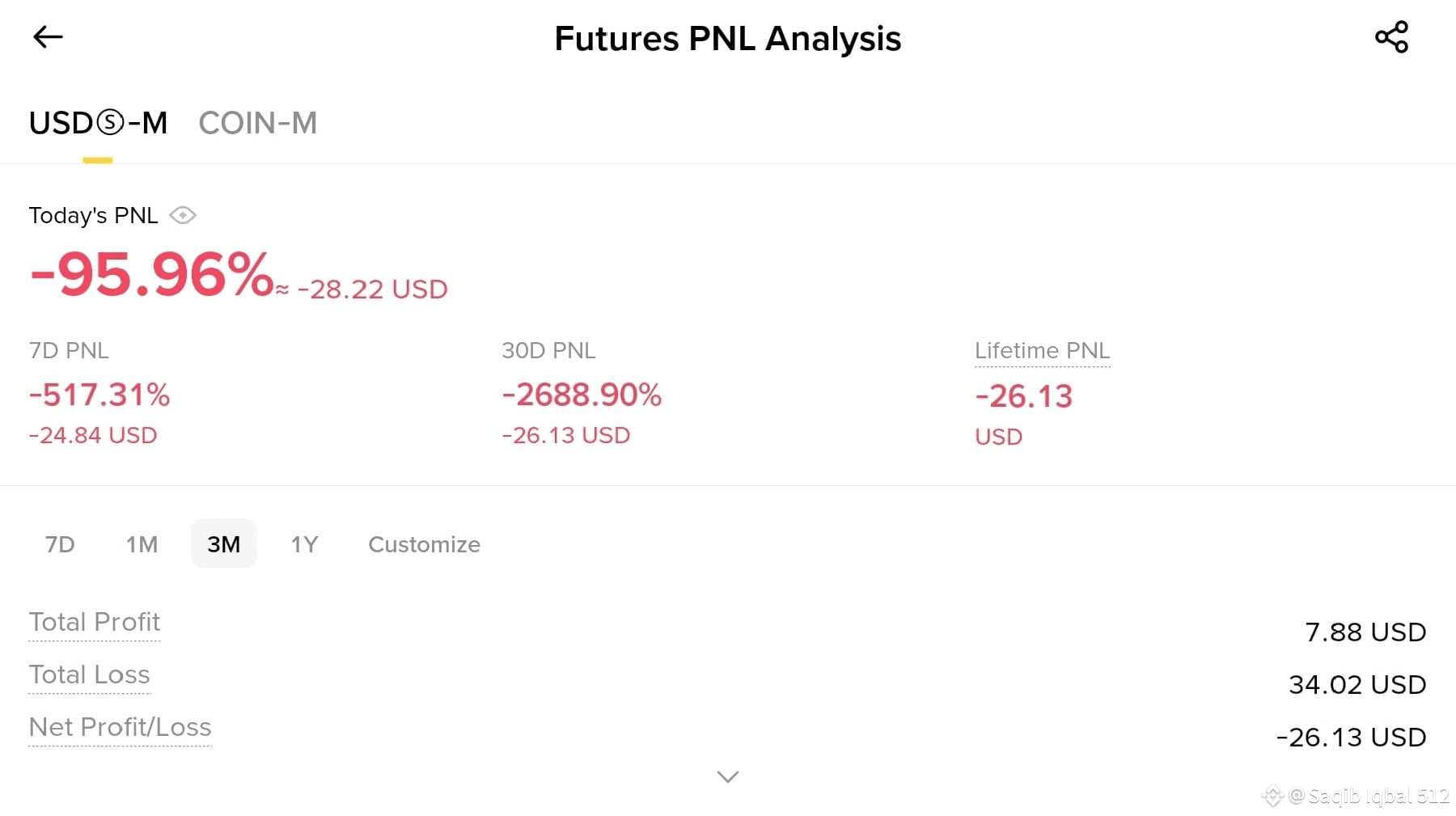Tap the Total Loss label
The width and height of the screenshot is (1456, 816).
pyautogui.click(x=89, y=674)
